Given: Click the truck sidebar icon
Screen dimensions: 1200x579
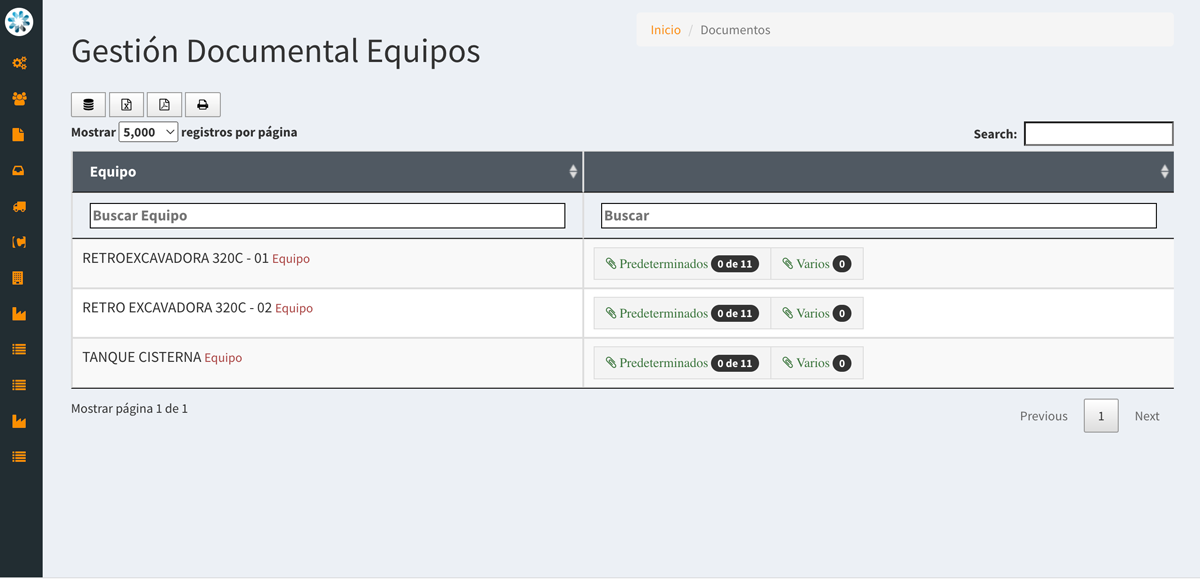Looking at the screenshot, I should click(x=19, y=207).
